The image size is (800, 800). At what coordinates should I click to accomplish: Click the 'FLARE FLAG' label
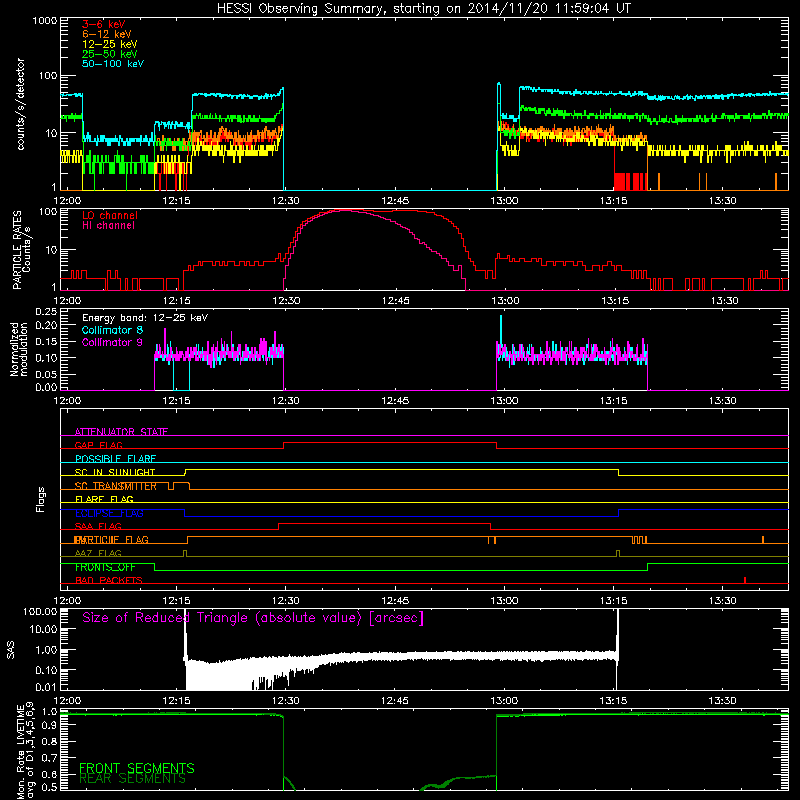click(104, 499)
